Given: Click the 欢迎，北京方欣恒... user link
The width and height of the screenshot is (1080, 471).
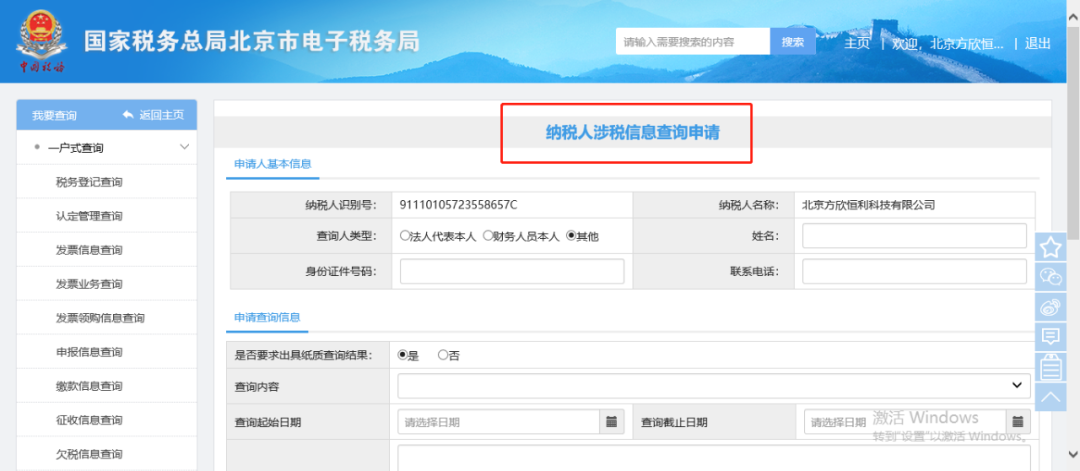Looking at the screenshot, I should pos(947,43).
